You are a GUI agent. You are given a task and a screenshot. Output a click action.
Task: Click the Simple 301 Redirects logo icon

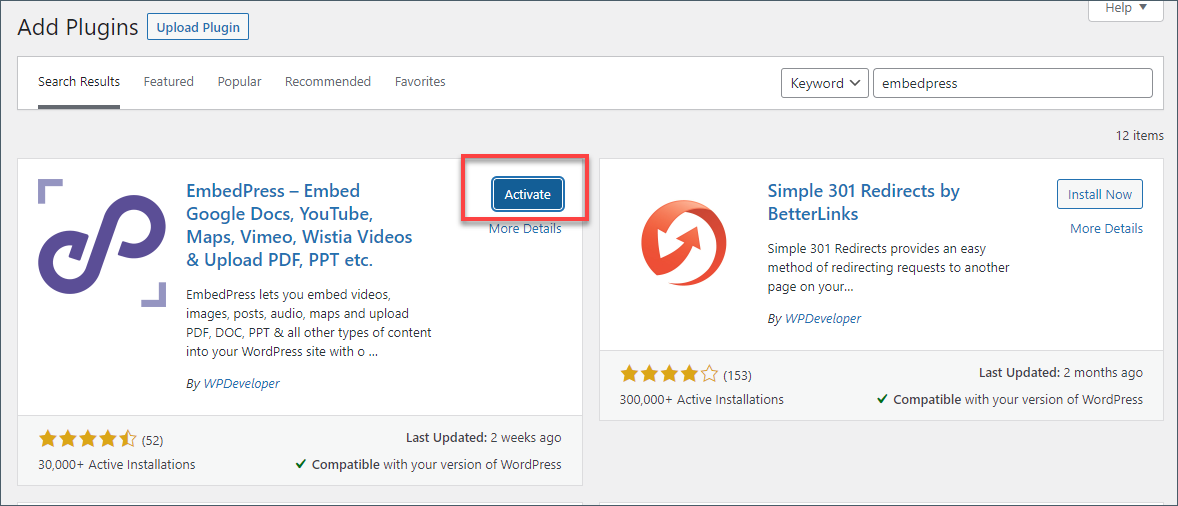(684, 243)
